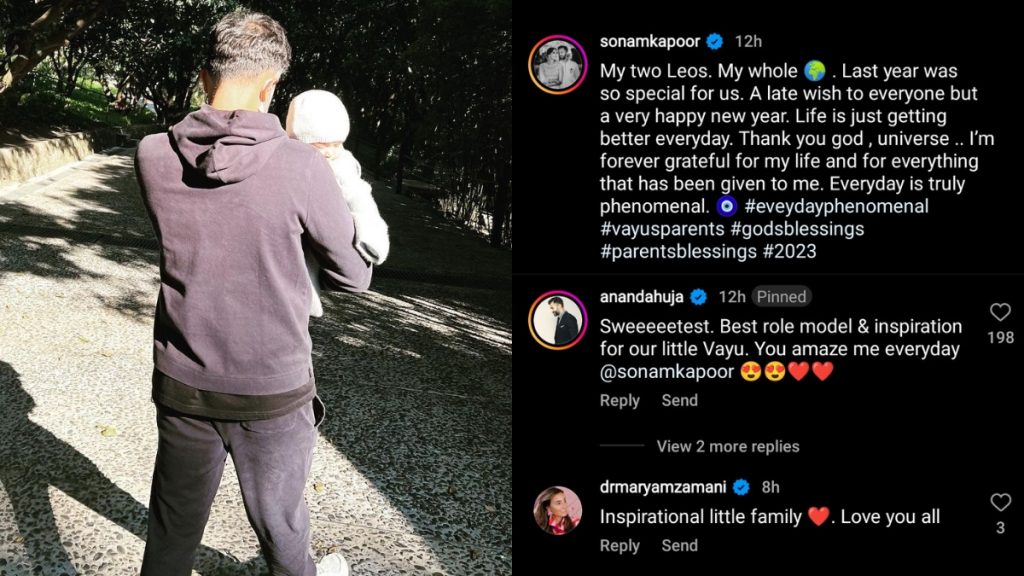Screen dimensions: 1024x576
Task: Open the #vayusparents hashtag
Action: [x=662, y=229]
